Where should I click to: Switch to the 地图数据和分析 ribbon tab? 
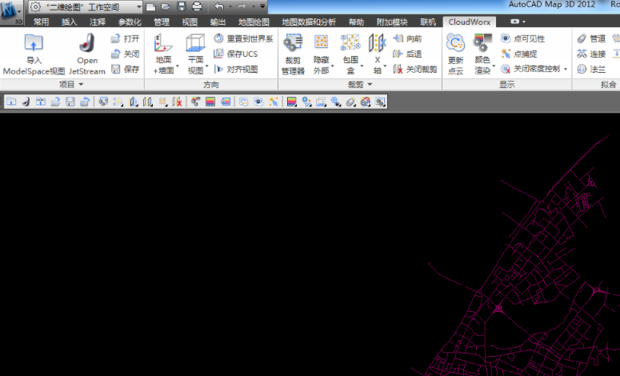pyautogui.click(x=309, y=22)
